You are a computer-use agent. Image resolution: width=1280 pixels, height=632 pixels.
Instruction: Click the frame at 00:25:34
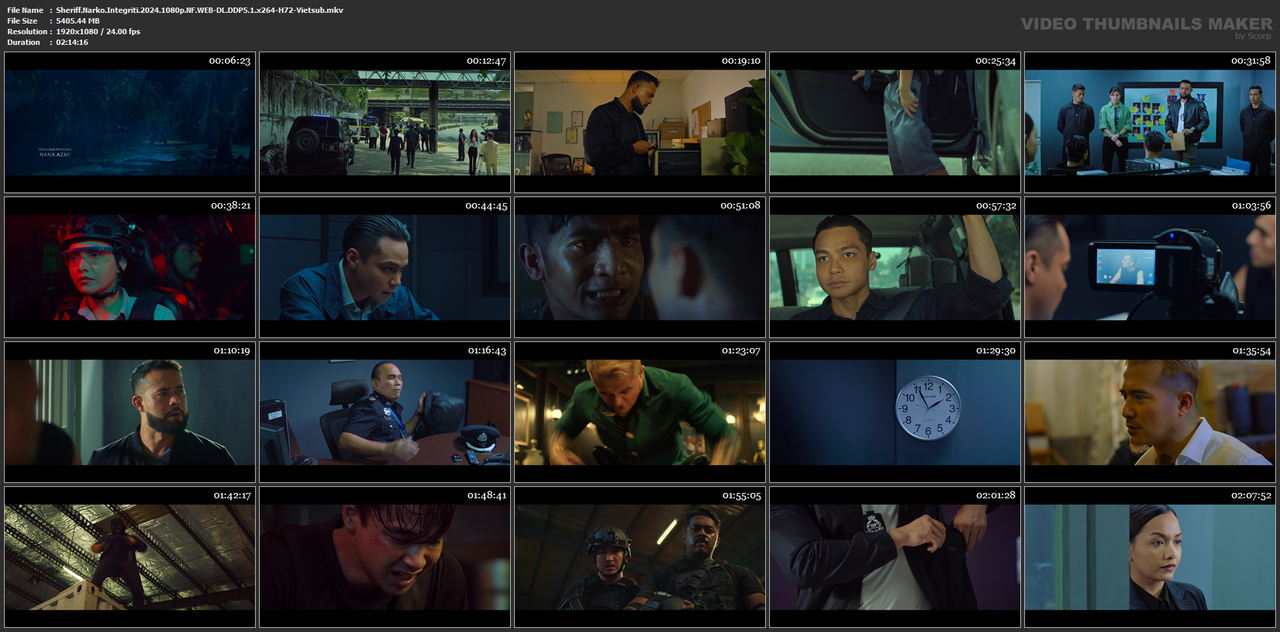point(895,123)
